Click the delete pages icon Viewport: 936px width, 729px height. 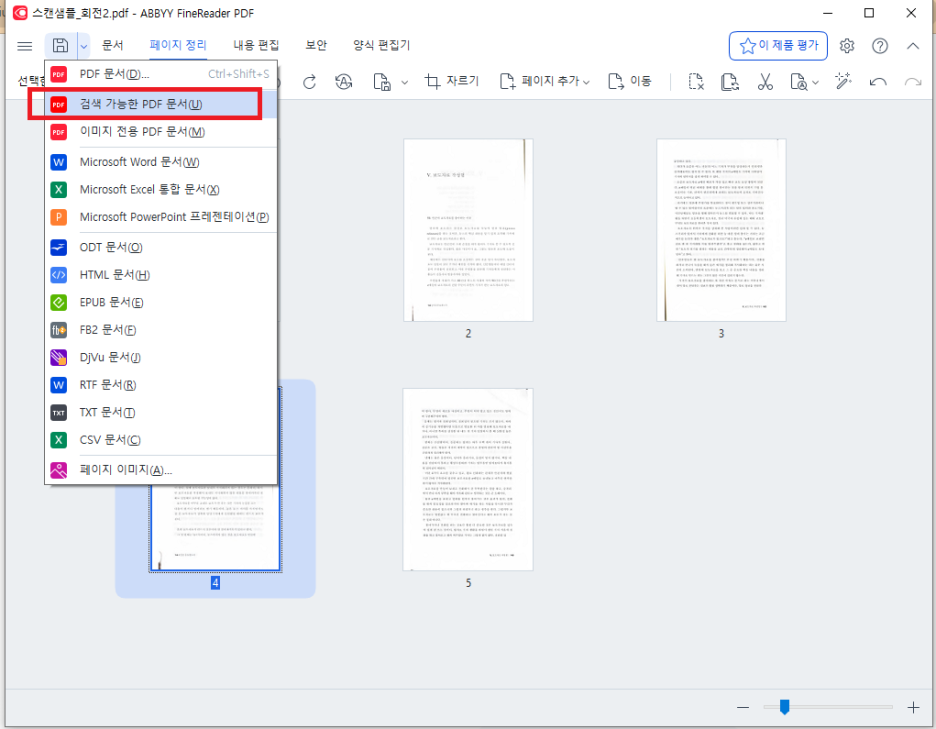pyautogui.click(x=696, y=82)
